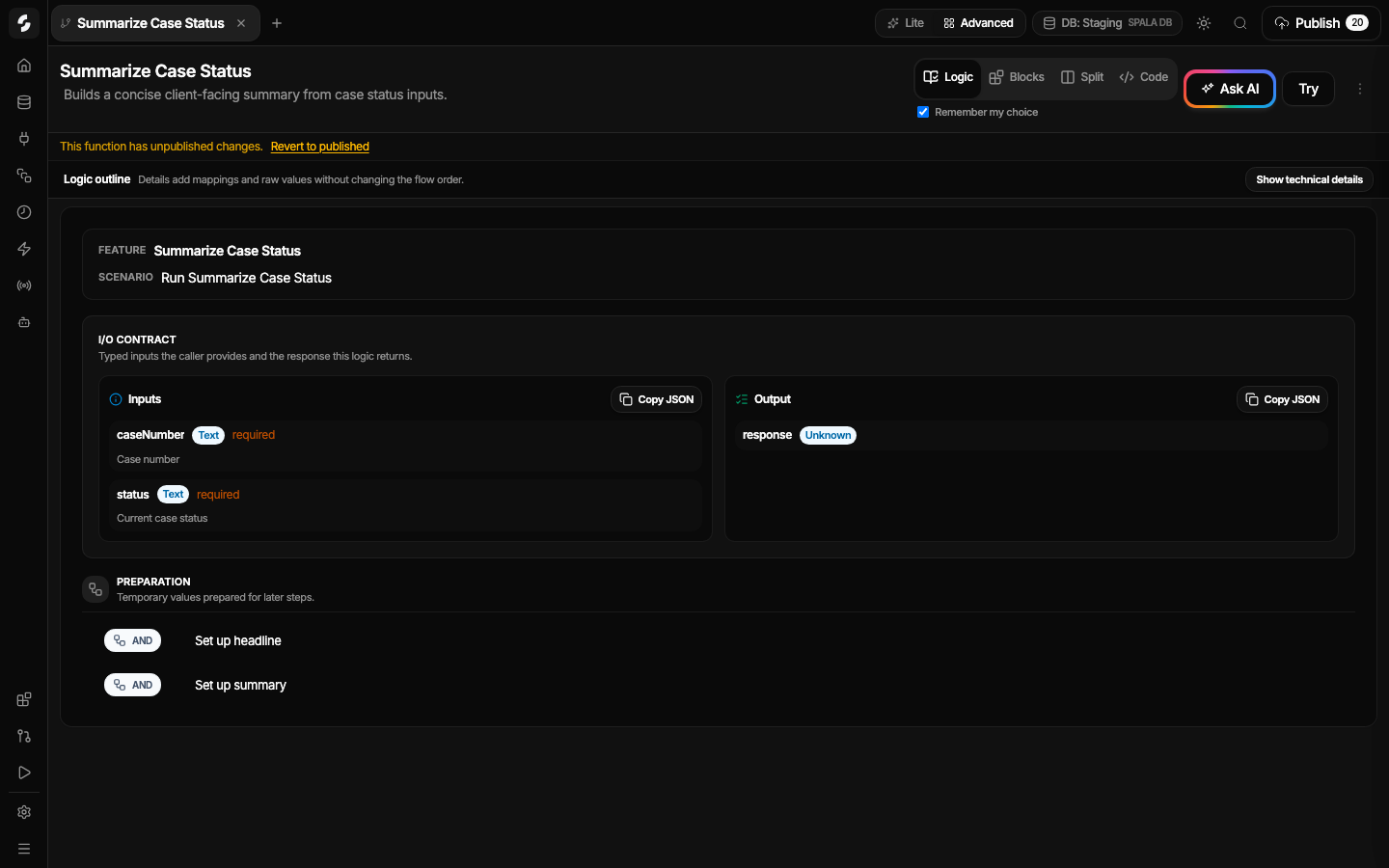Click the app logo at top left
This screenshot has height=868, width=1389.
pos(24,23)
